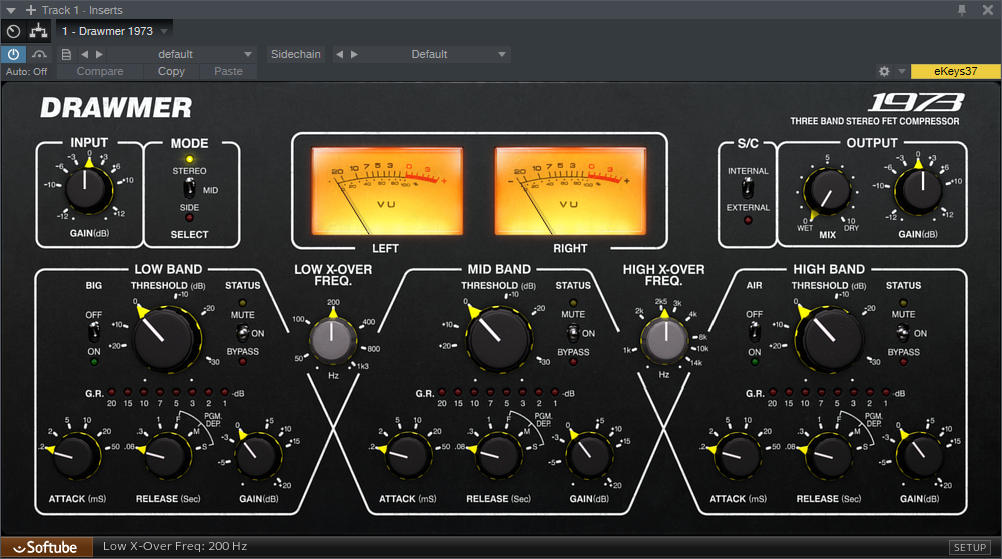Screen dimensions: 1002x559
Task: Click the Mid Band Attack knob
Action: pyautogui.click(x=408, y=456)
